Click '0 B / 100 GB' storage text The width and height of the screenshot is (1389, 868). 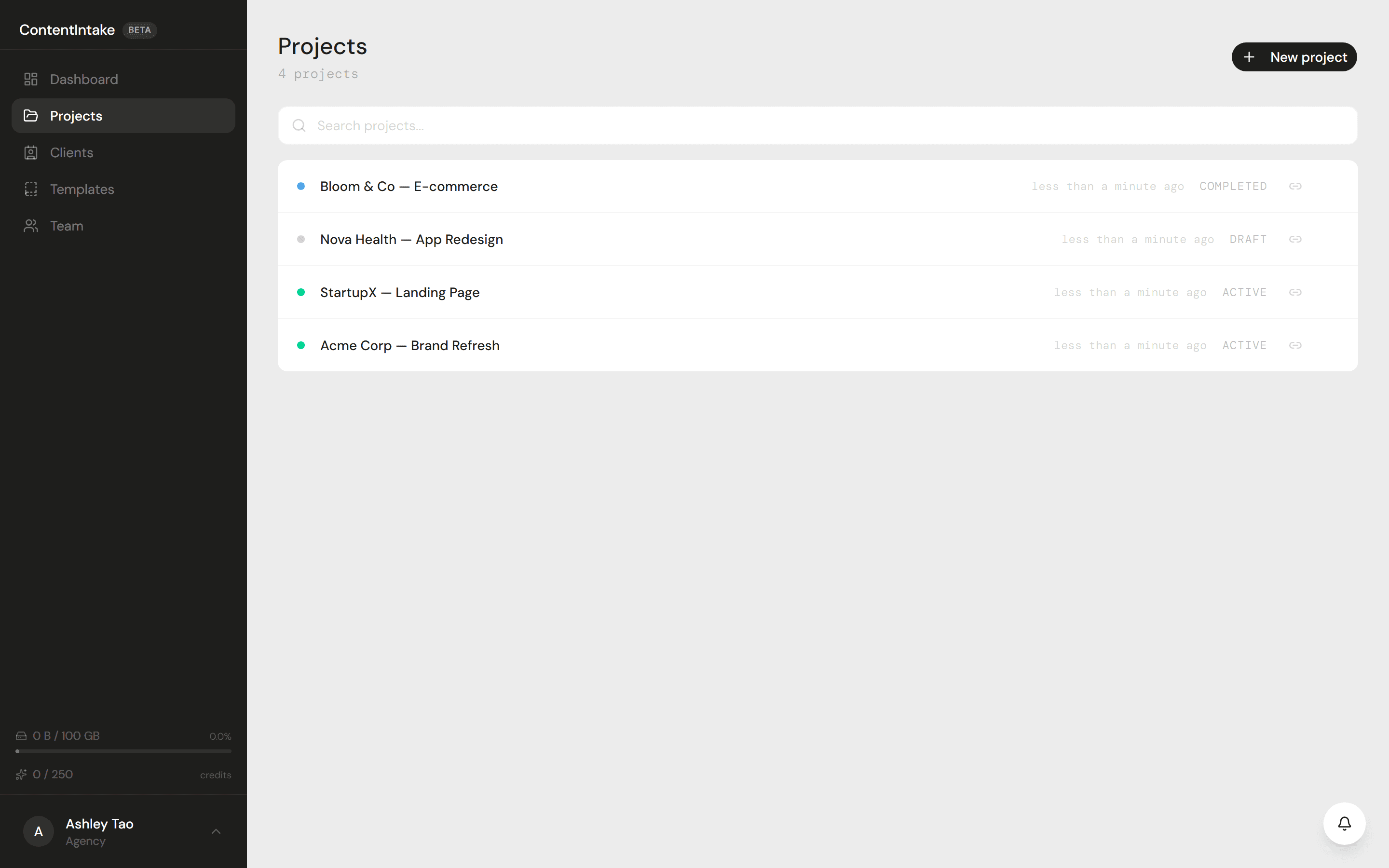click(66, 736)
